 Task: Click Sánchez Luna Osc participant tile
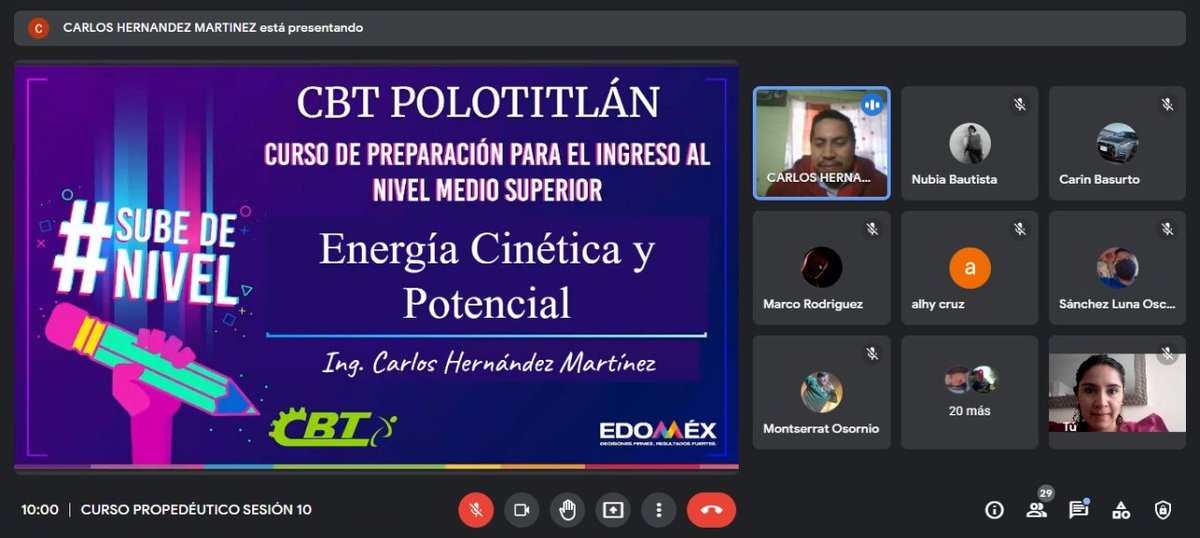pos(1117,268)
